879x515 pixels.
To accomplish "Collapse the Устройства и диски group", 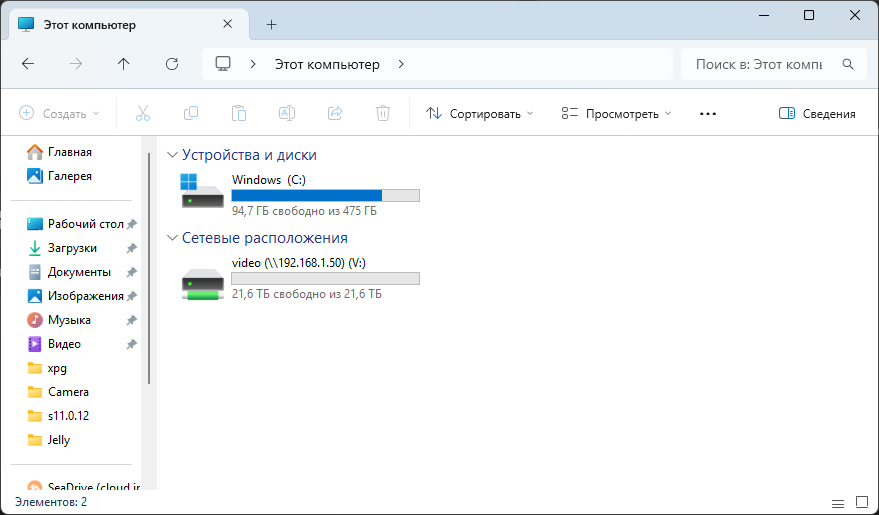I will coord(173,155).
